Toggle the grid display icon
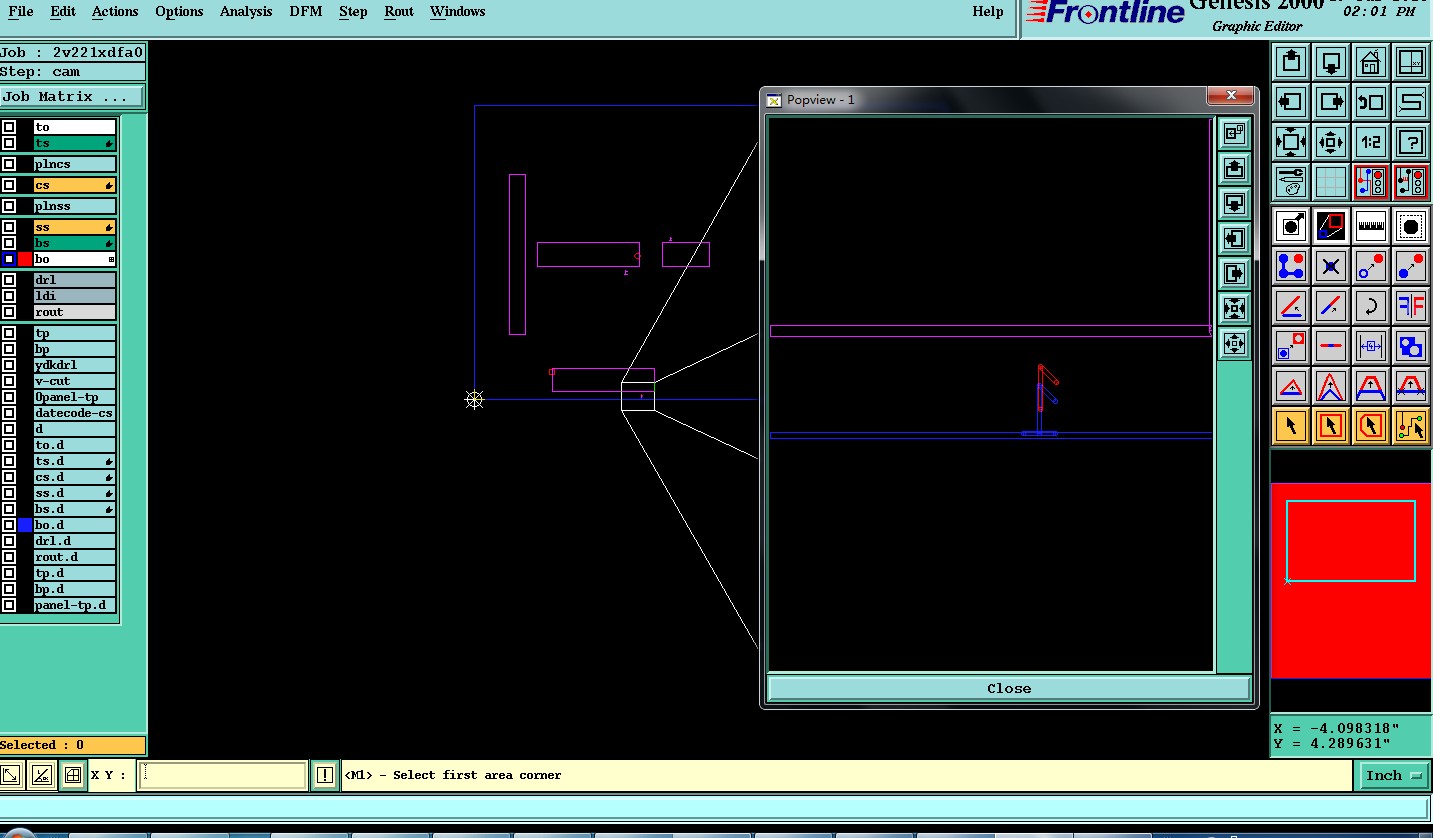 point(1331,182)
